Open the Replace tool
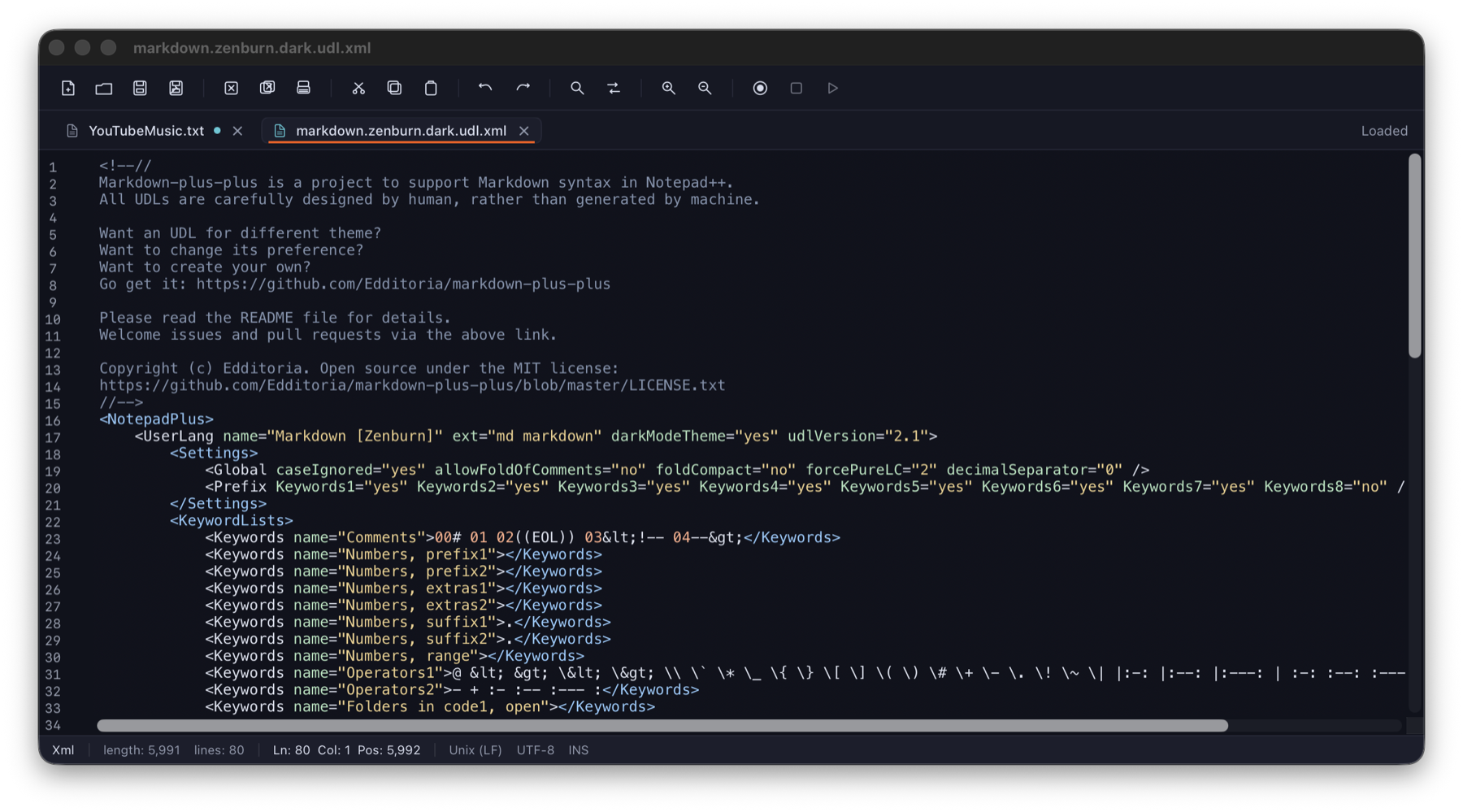The width and height of the screenshot is (1463, 812). pyautogui.click(x=614, y=88)
